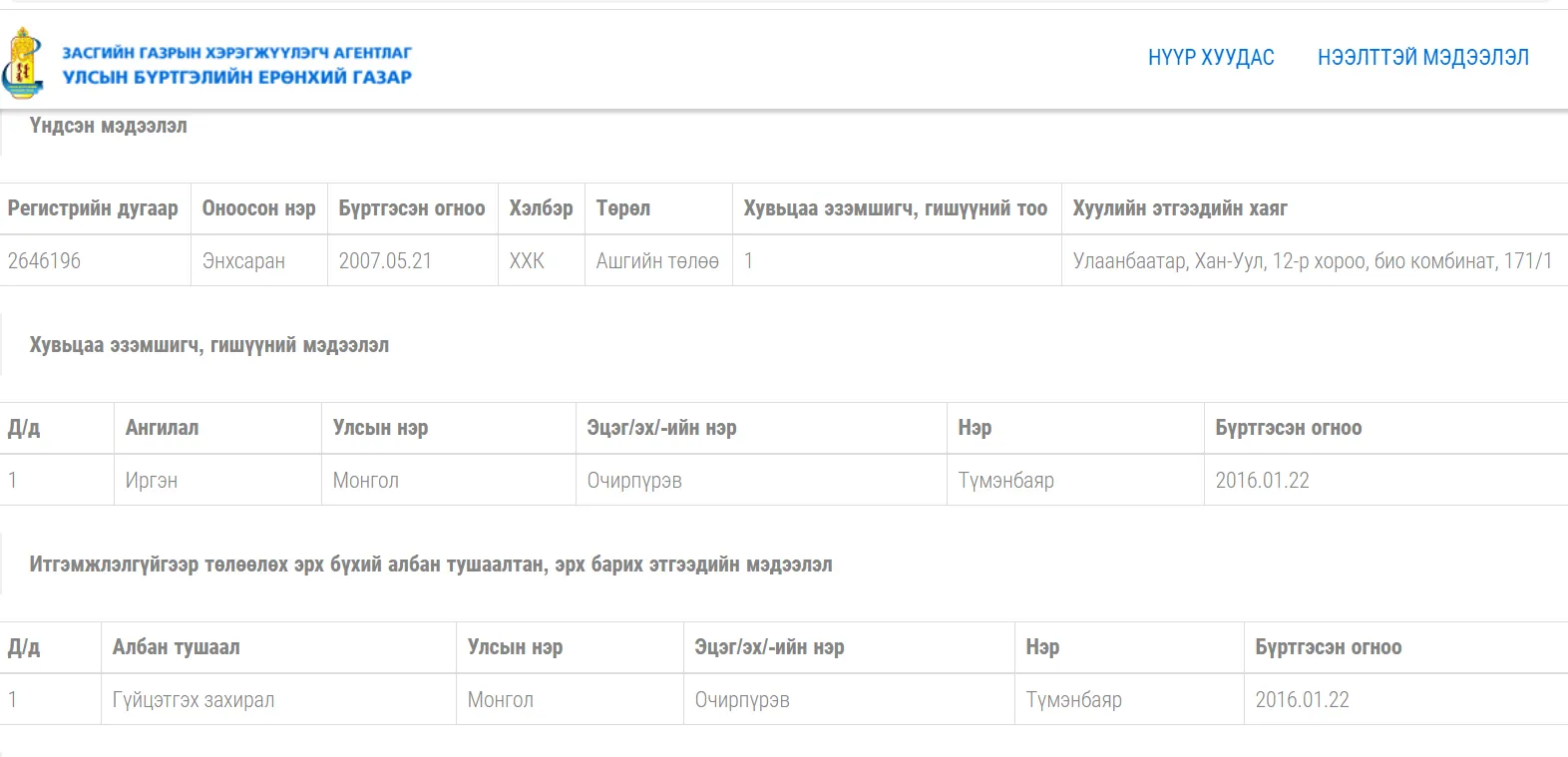Screen dimensions: 1568x757
Task: Click the УЛСЫН БҮРТГЭЛИЙН ЕРӨНХИЙ ГАЗАР title
Action: [x=237, y=77]
